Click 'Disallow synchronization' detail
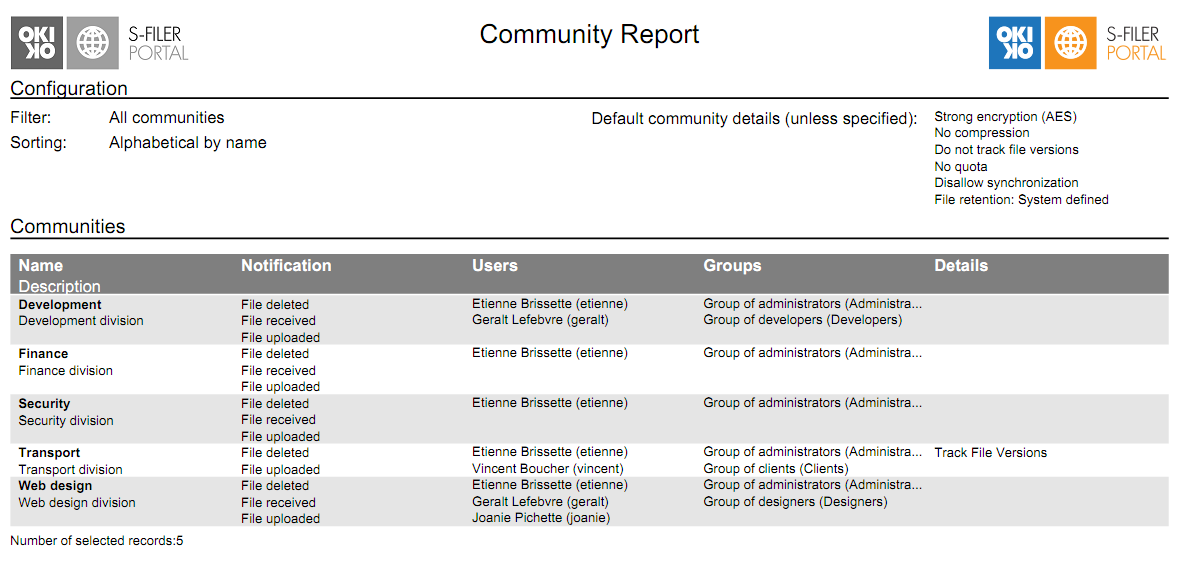This screenshot has height=562, width=1186. coord(1006,183)
